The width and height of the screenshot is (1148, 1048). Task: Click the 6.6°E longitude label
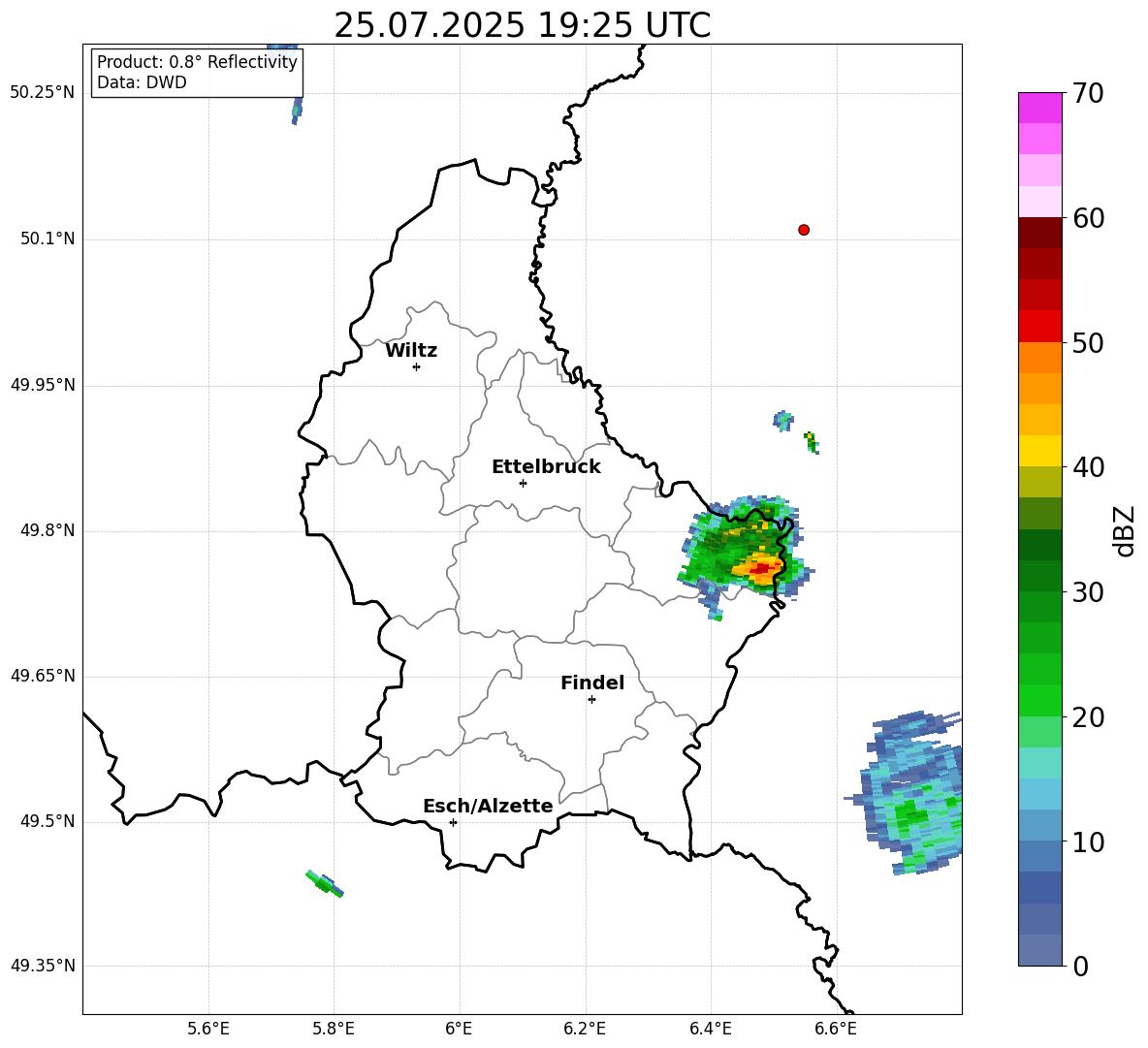click(x=836, y=1029)
